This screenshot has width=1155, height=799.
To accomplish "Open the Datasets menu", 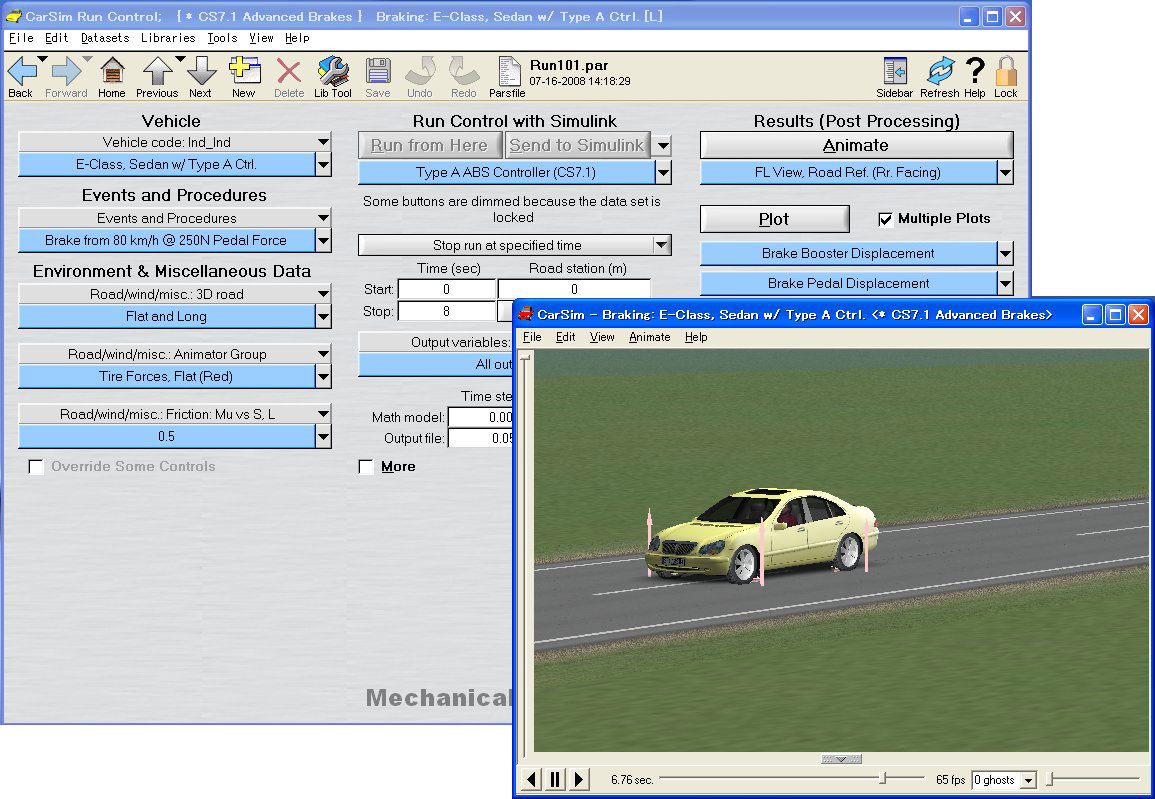I will click(105, 38).
